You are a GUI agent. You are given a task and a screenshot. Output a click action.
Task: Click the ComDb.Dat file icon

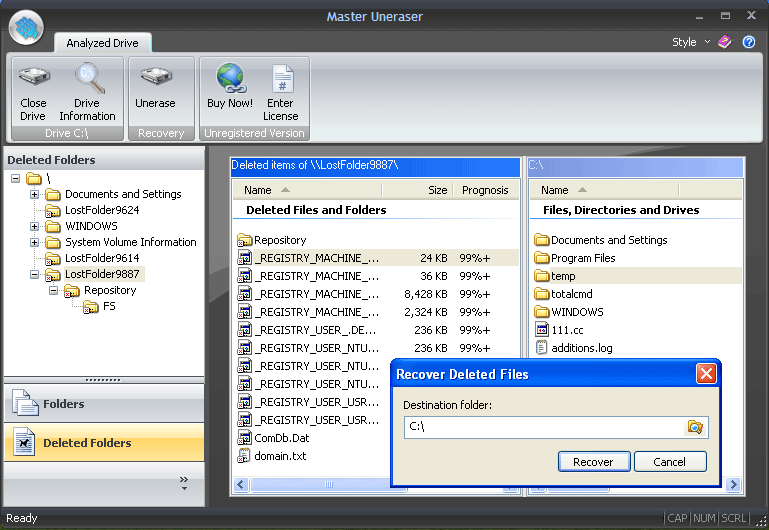pos(244,438)
